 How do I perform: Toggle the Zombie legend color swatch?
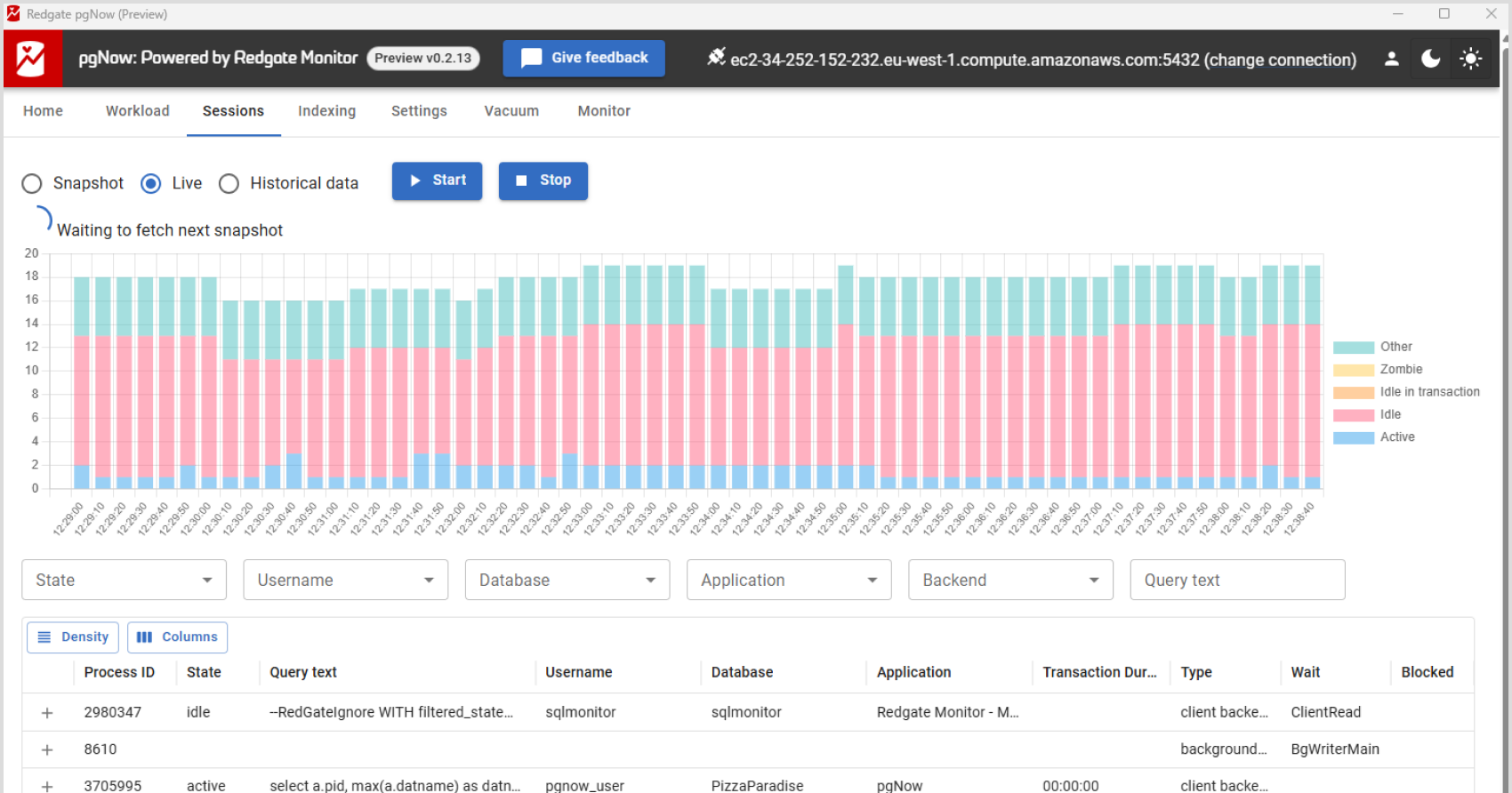pos(1353,370)
